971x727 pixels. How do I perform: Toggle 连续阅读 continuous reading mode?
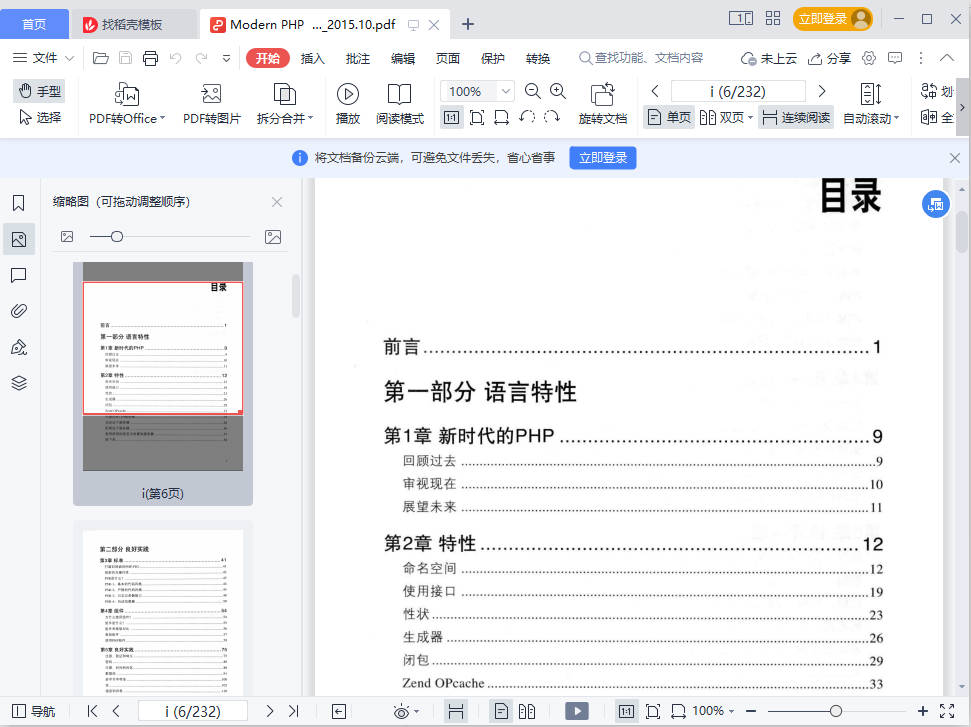click(795, 117)
